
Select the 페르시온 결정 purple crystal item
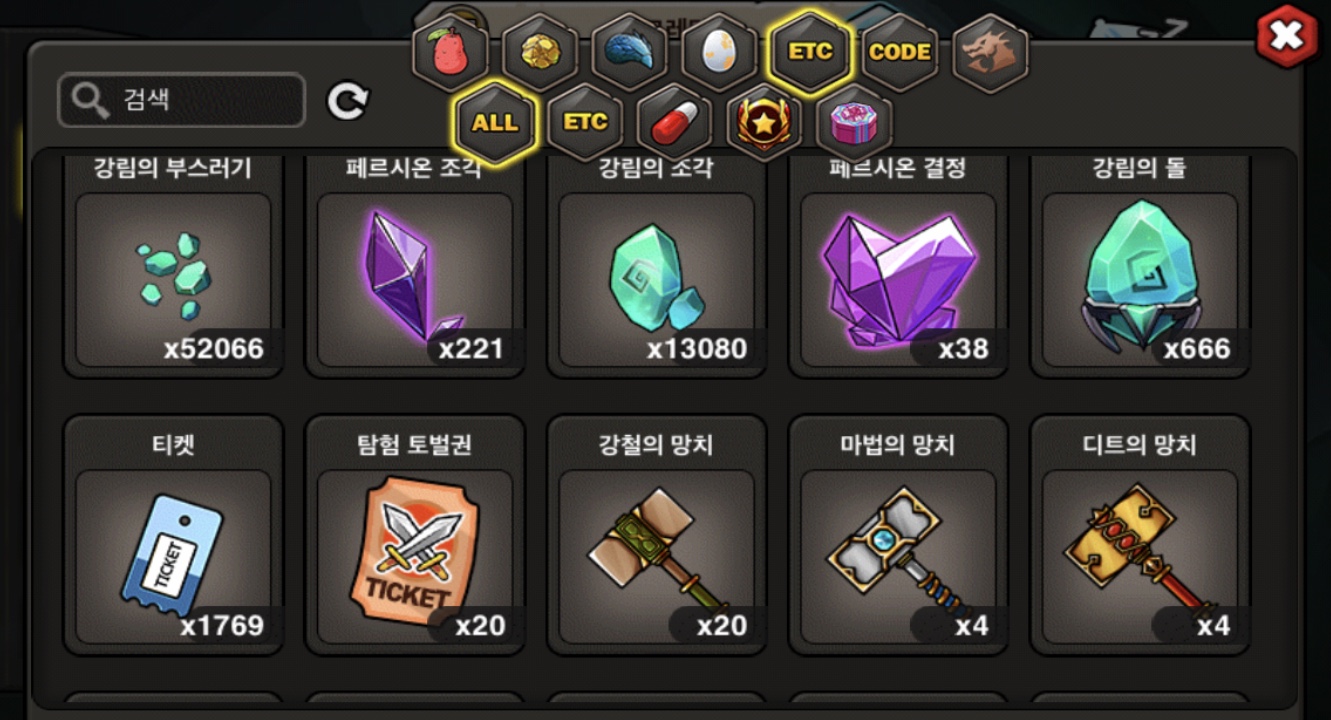tap(898, 266)
